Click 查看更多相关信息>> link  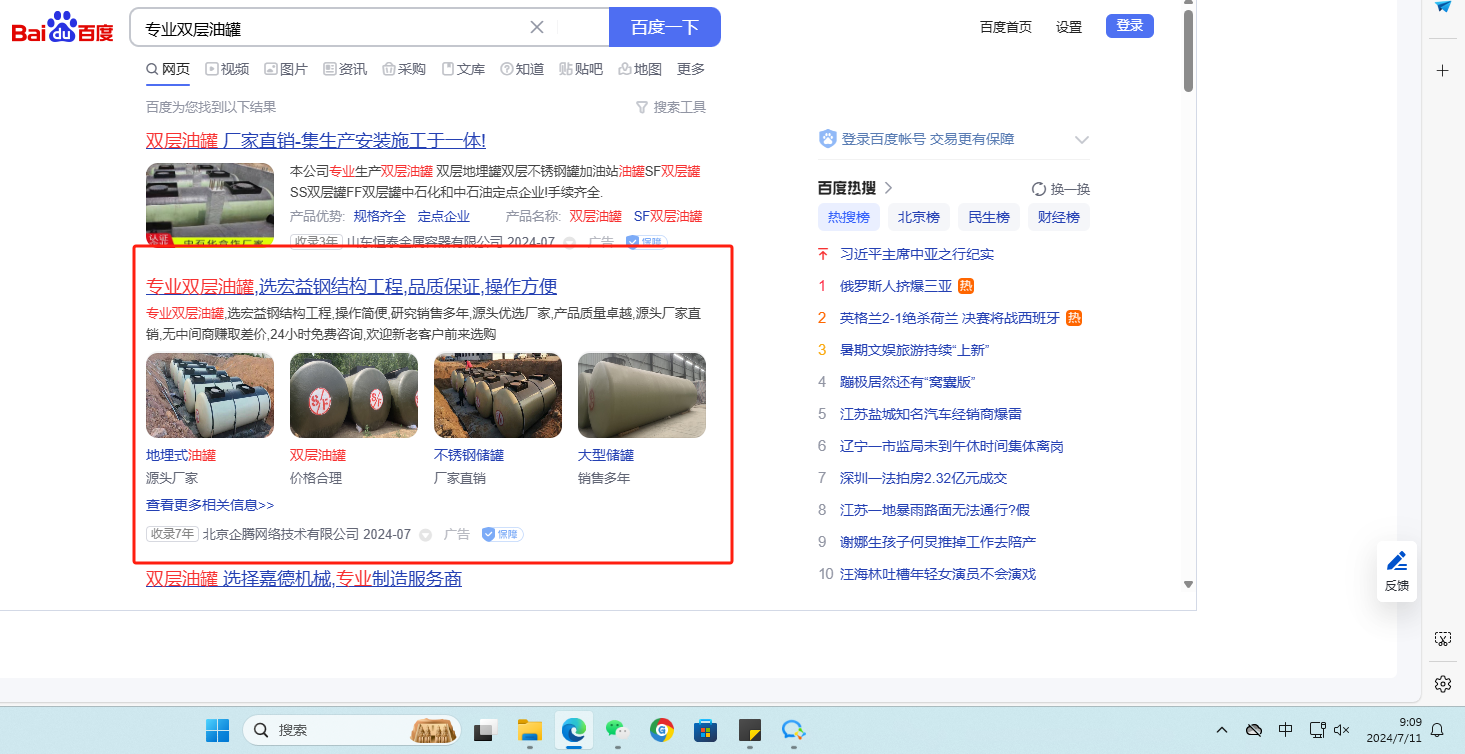(210, 505)
